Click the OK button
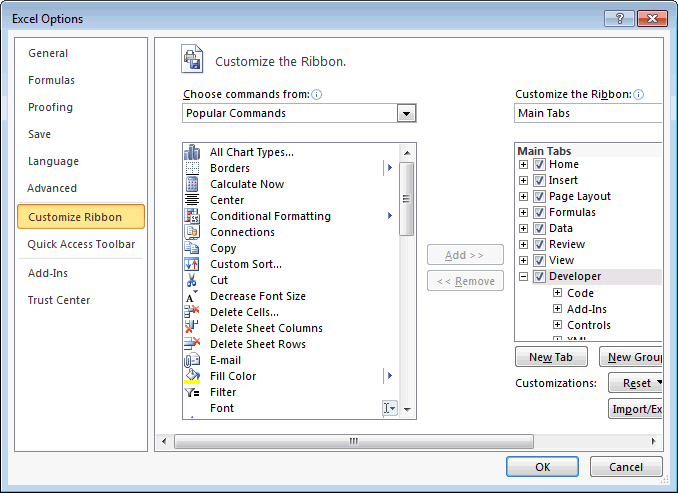The width and height of the screenshot is (678, 493). [542, 467]
